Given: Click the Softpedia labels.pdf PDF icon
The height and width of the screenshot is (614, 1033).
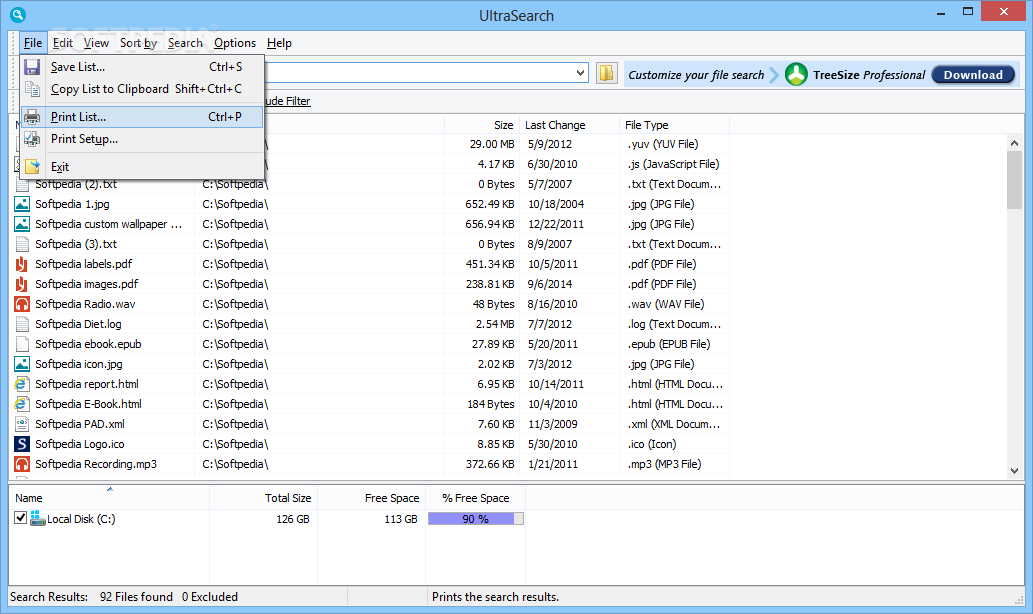Looking at the screenshot, I should point(22,264).
